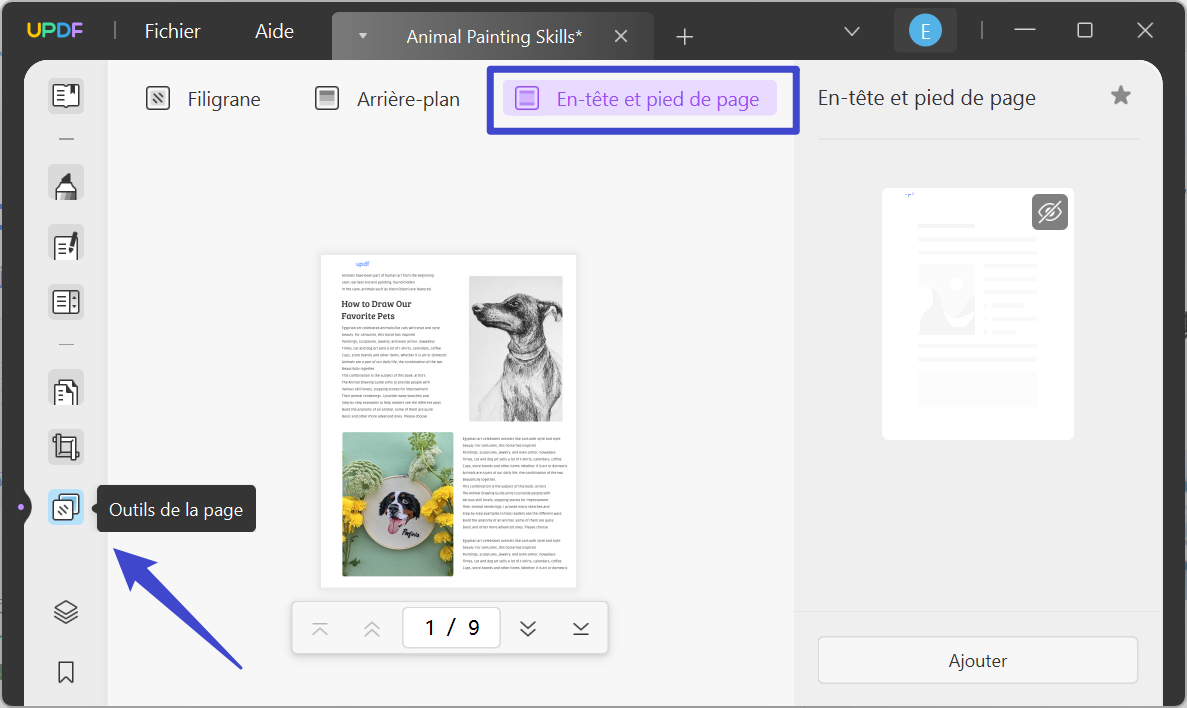Image resolution: width=1187 pixels, height=708 pixels.
Task: Open the Aide menu
Action: click(x=274, y=31)
